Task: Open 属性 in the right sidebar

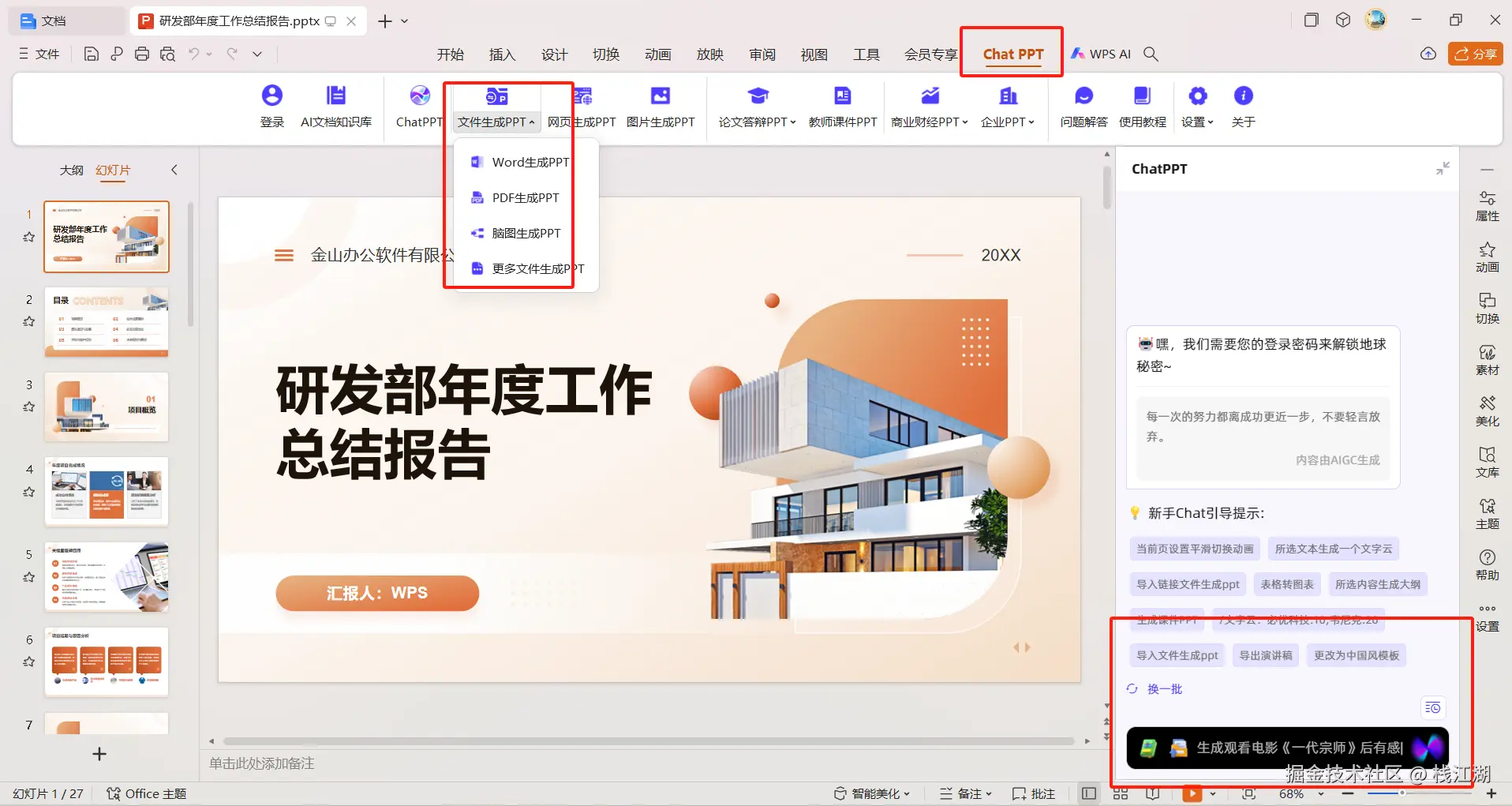Action: coord(1488,206)
